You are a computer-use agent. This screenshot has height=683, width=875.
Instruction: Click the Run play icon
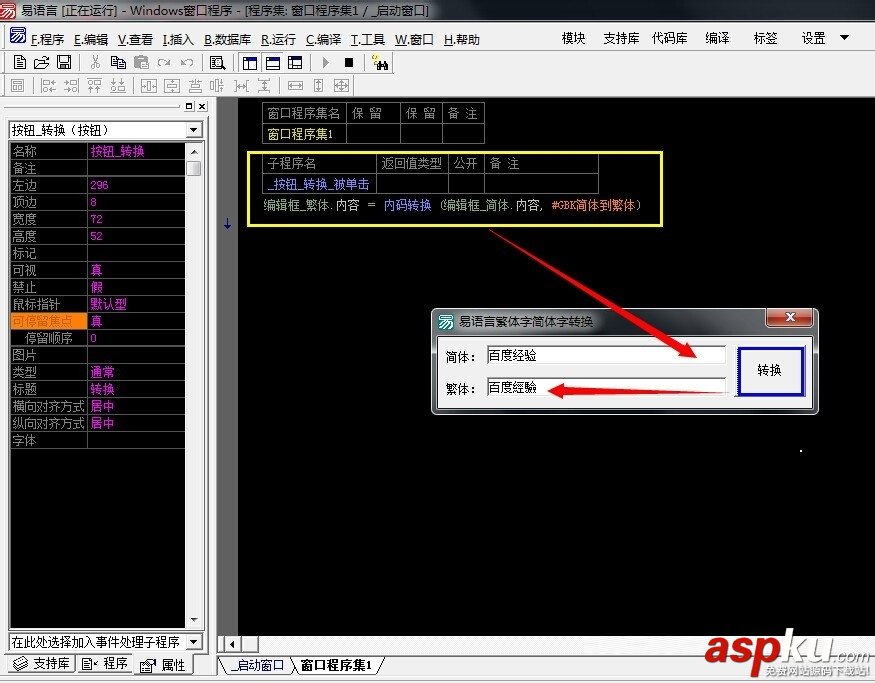point(325,62)
